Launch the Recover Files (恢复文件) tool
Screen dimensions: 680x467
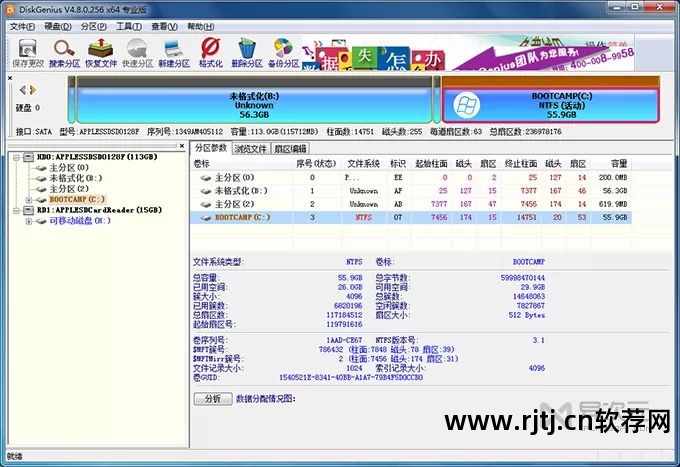101,52
